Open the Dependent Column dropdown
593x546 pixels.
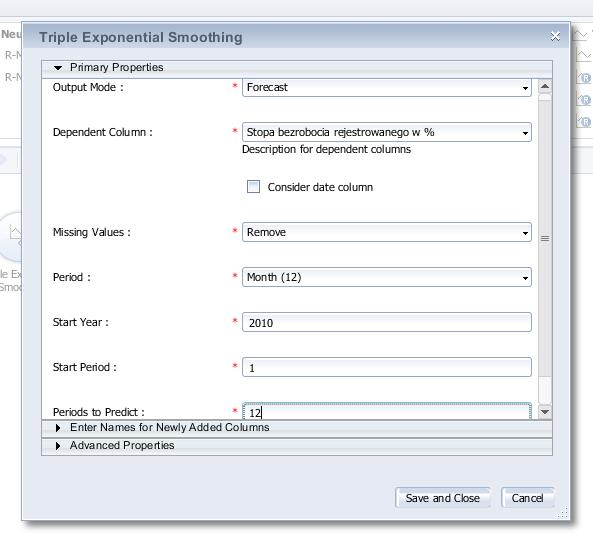(x=387, y=132)
